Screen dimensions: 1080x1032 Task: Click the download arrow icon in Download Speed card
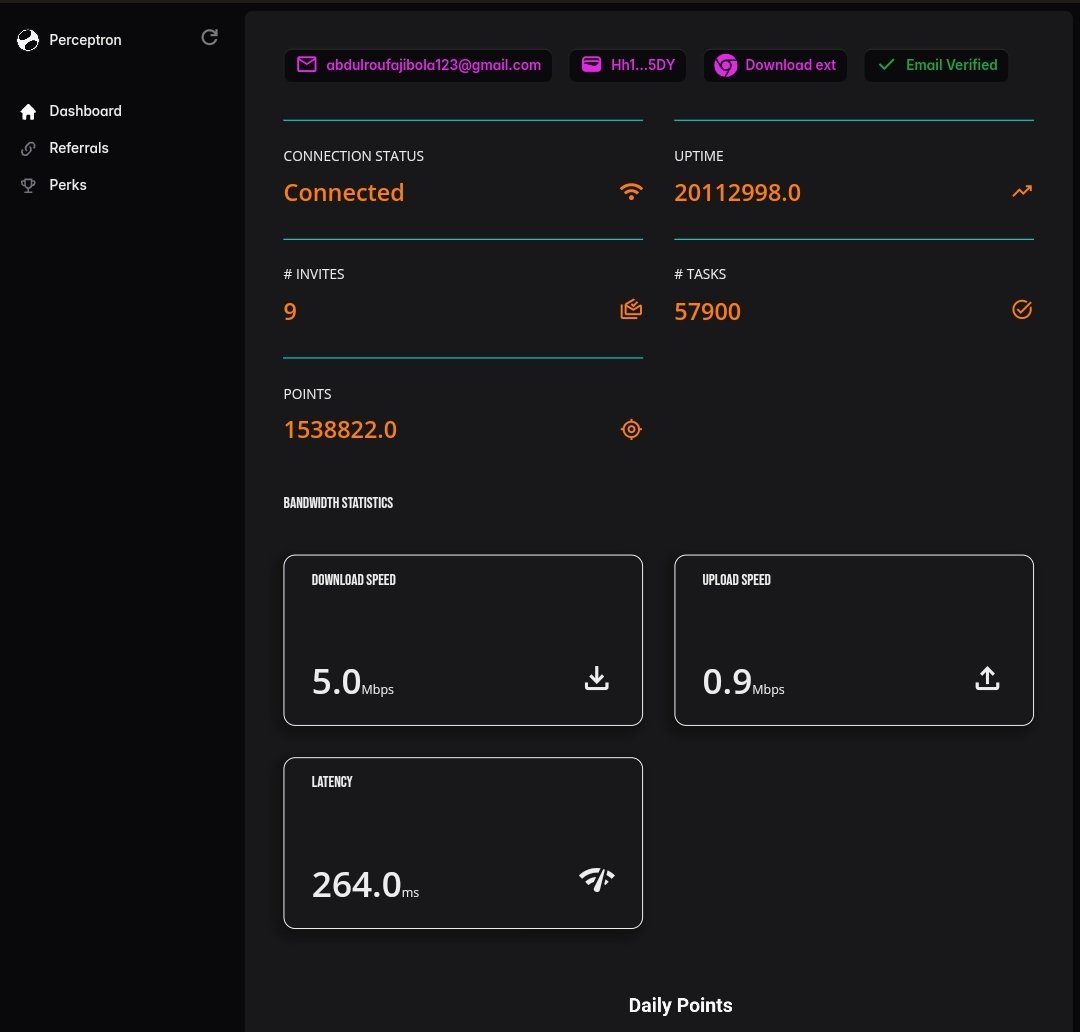(596, 678)
